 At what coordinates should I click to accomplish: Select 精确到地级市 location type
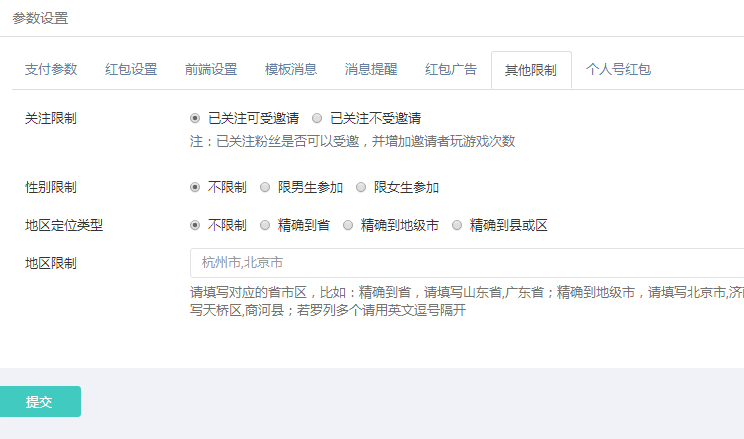[x=348, y=225]
